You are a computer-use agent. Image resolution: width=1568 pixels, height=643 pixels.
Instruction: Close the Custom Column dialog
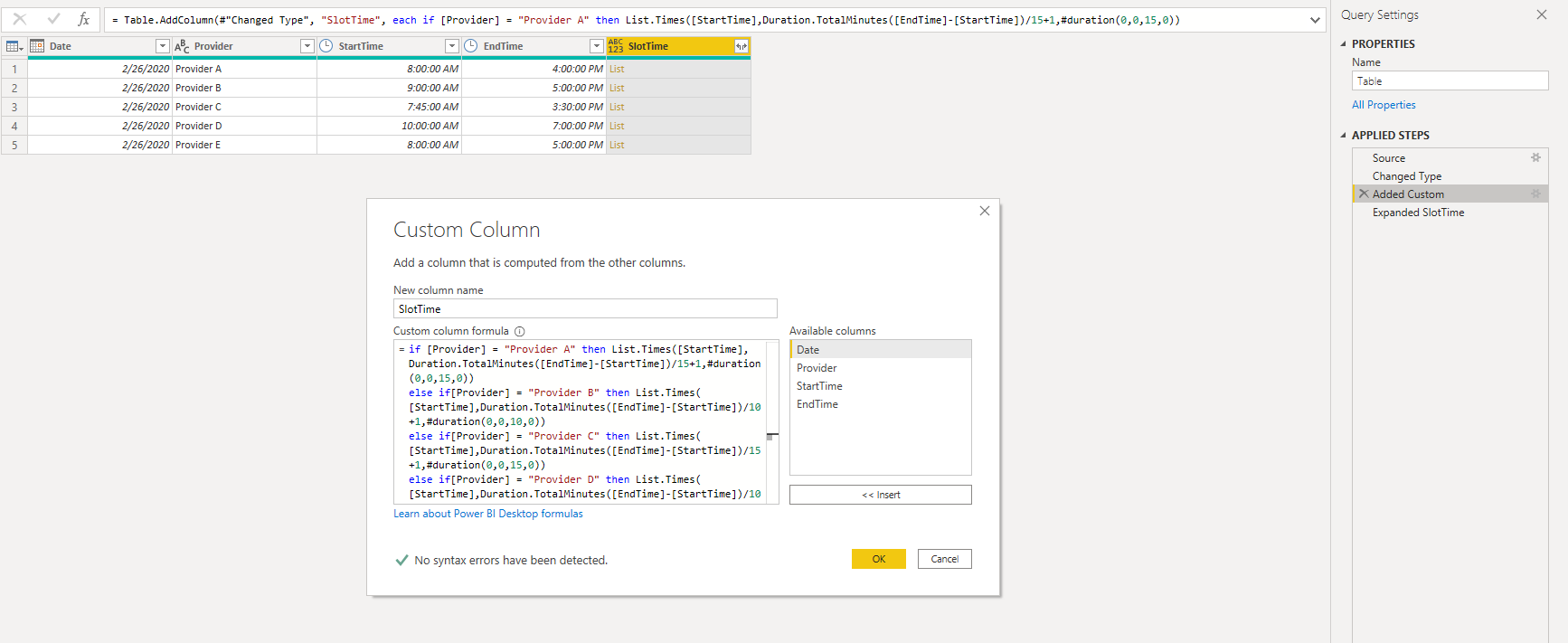coord(985,211)
